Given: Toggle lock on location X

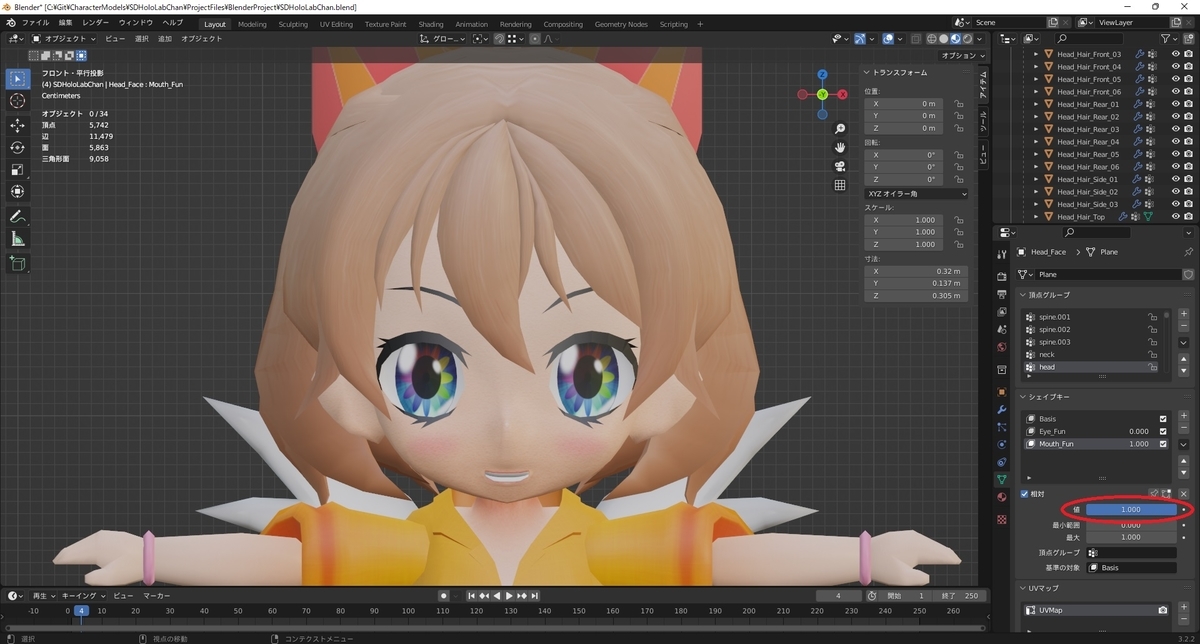Looking at the screenshot, I should [958, 103].
